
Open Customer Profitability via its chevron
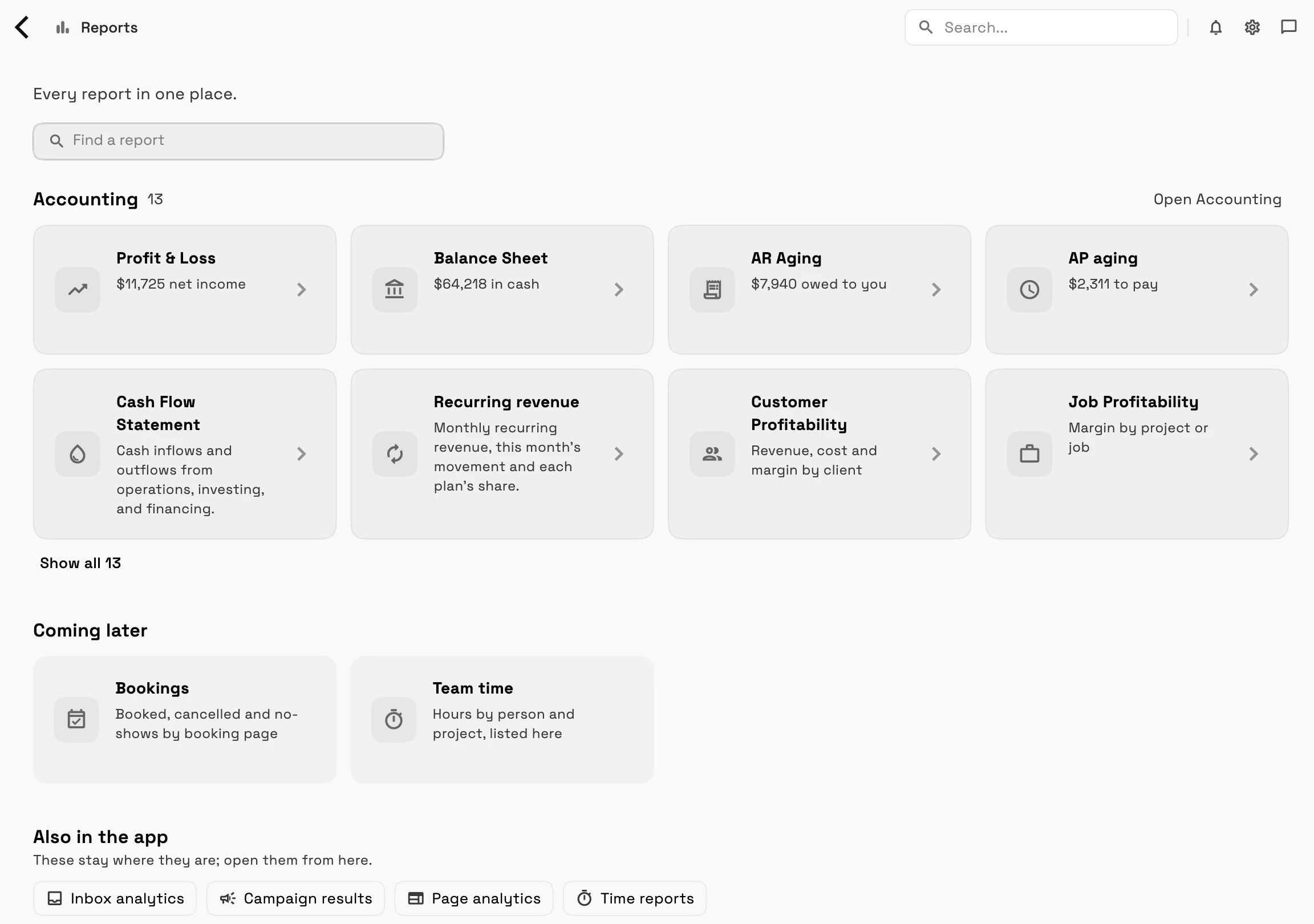click(936, 454)
